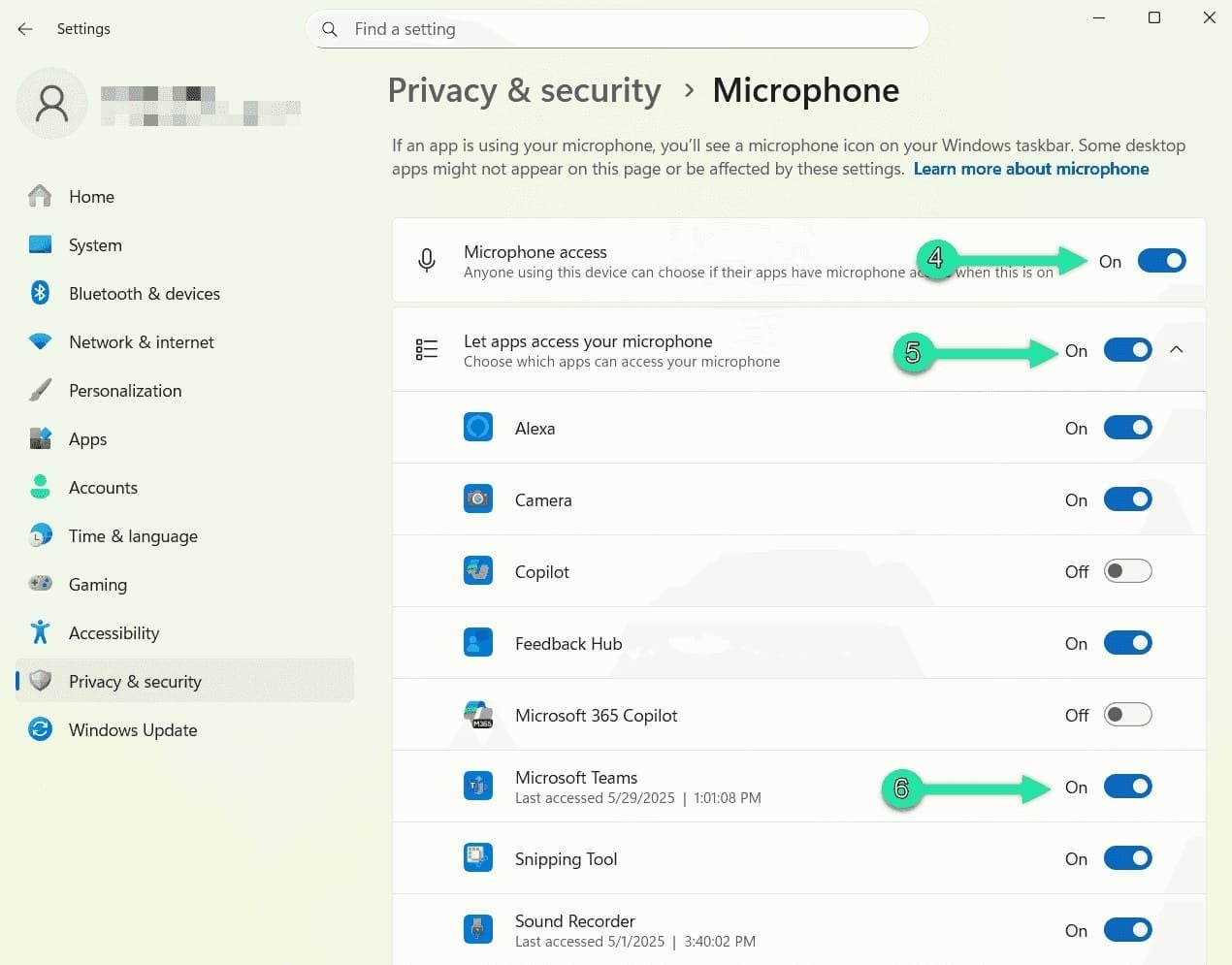Click the Windows Update icon
The image size is (1232, 965).
click(x=39, y=729)
